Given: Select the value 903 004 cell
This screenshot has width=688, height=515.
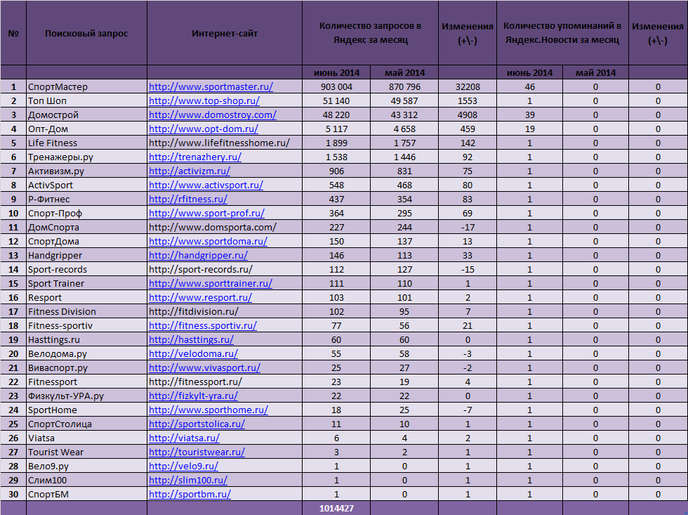Looking at the screenshot, I should (337, 87).
